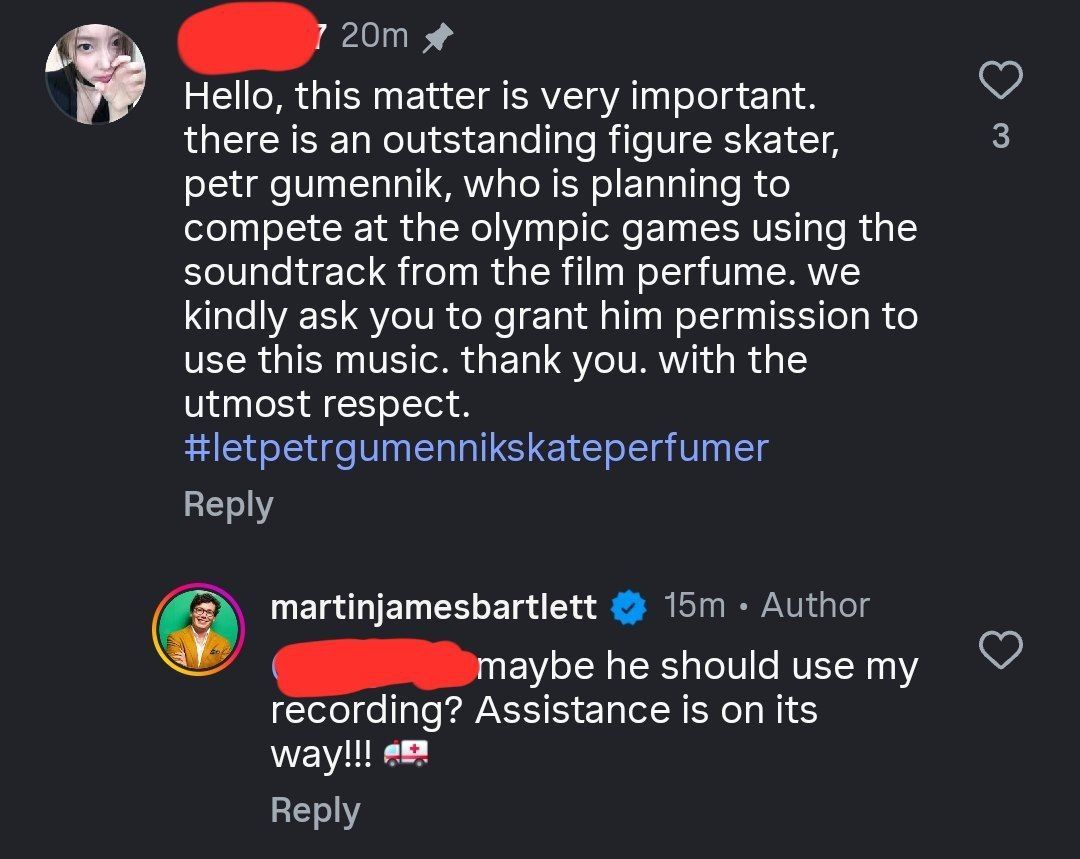Reply to the first commenter's comment
The image size is (1080, 859).
228,505
